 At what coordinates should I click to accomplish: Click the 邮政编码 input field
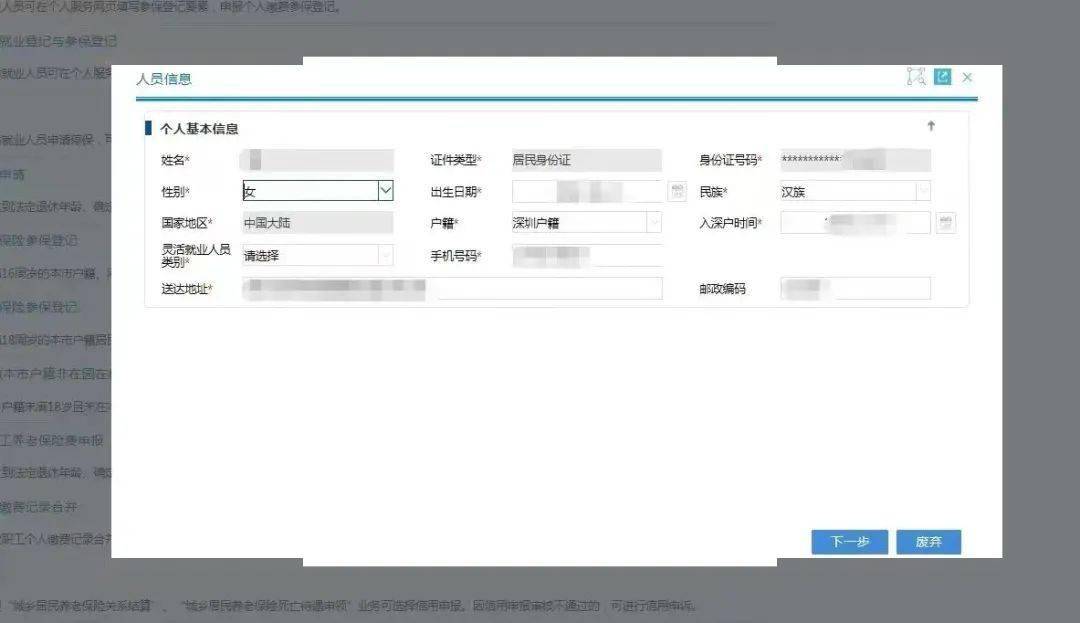point(855,288)
